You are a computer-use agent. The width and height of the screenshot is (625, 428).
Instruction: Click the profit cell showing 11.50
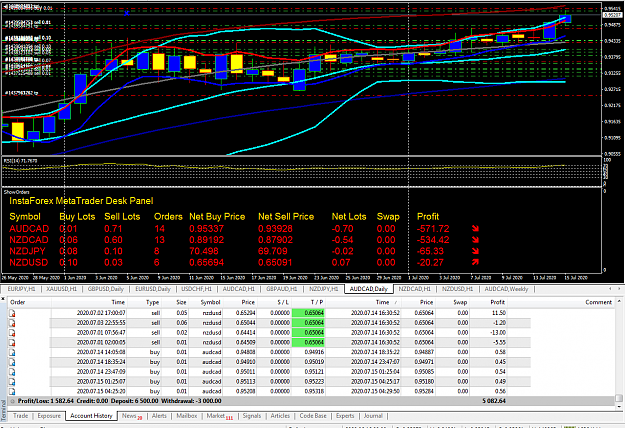tap(499, 313)
